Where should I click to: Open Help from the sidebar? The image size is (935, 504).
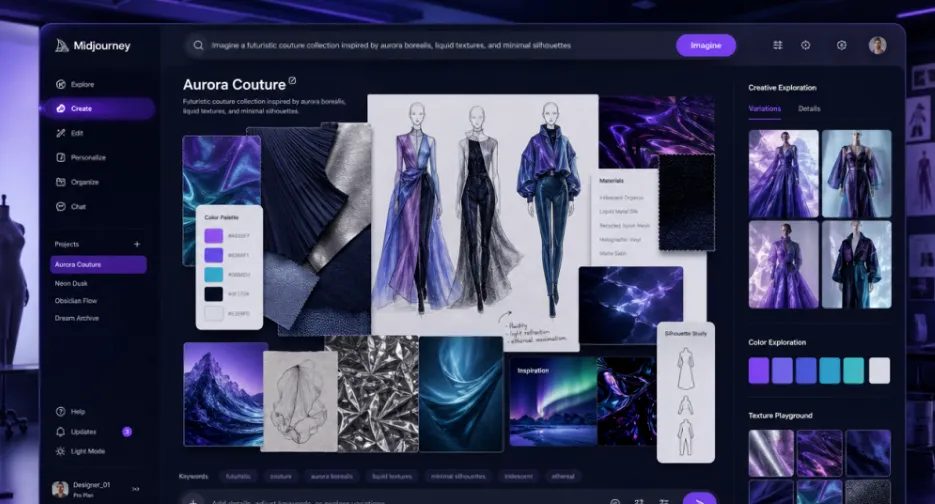70,412
